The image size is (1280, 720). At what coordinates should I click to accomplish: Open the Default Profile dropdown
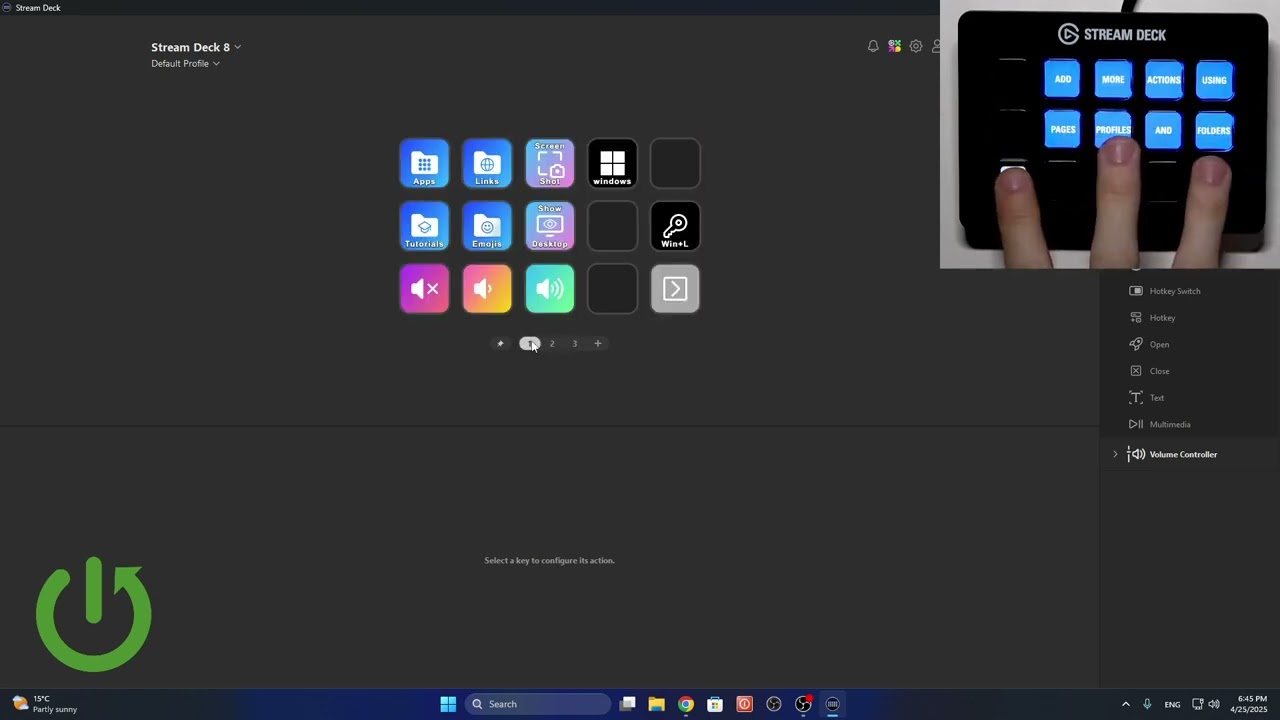pyautogui.click(x=186, y=63)
